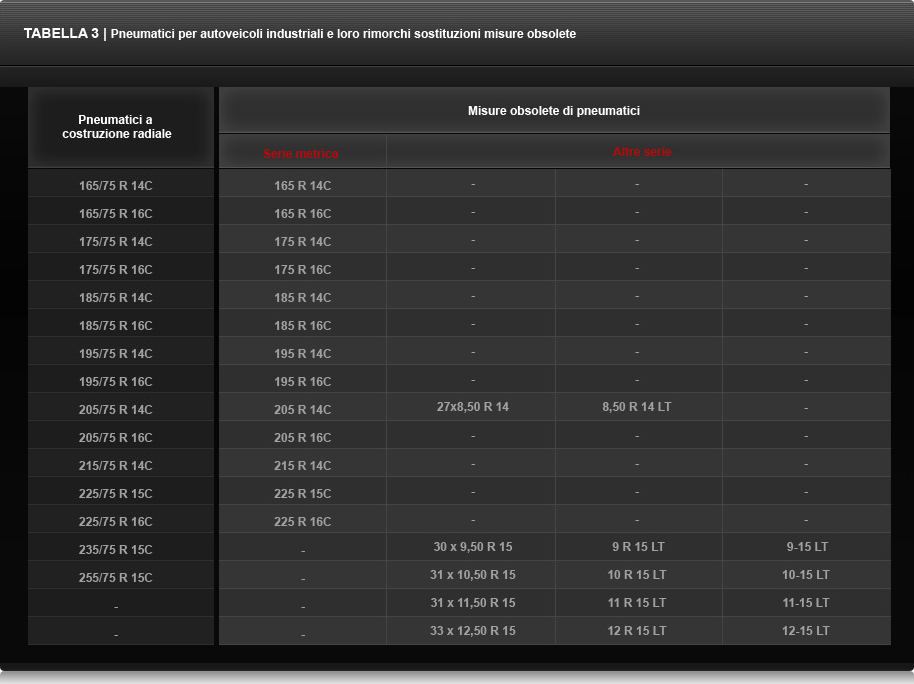Image resolution: width=914 pixels, height=684 pixels.
Task: Click the "11-15 LT" cell
Action: (x=806, y=602)
